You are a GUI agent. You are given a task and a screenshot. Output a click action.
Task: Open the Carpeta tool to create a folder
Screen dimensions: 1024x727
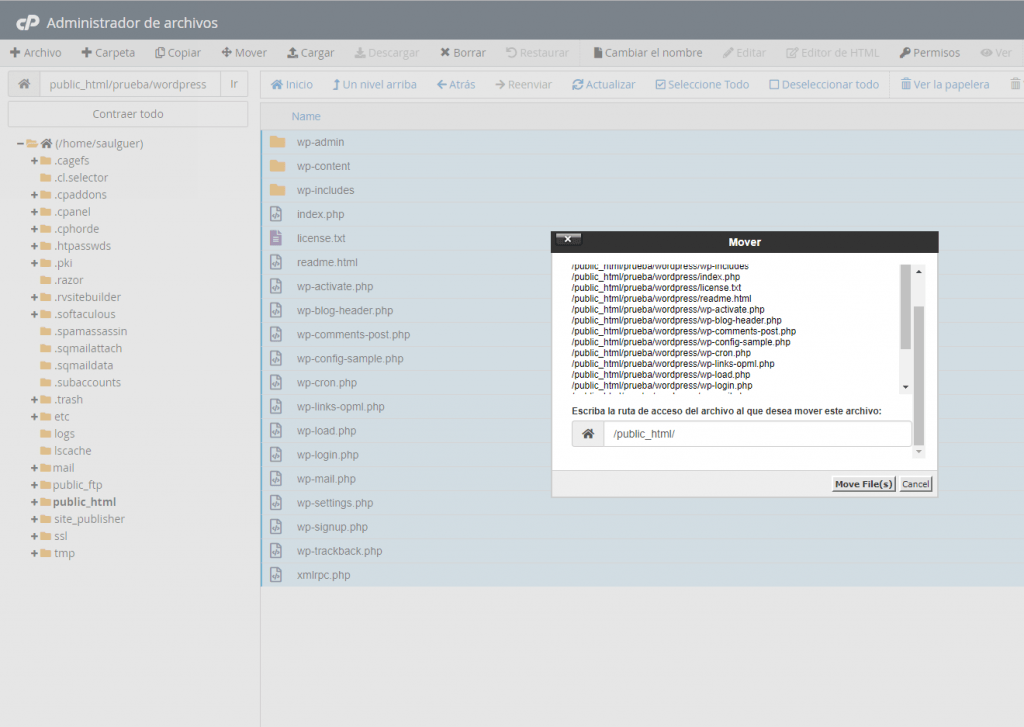[108, 52]
